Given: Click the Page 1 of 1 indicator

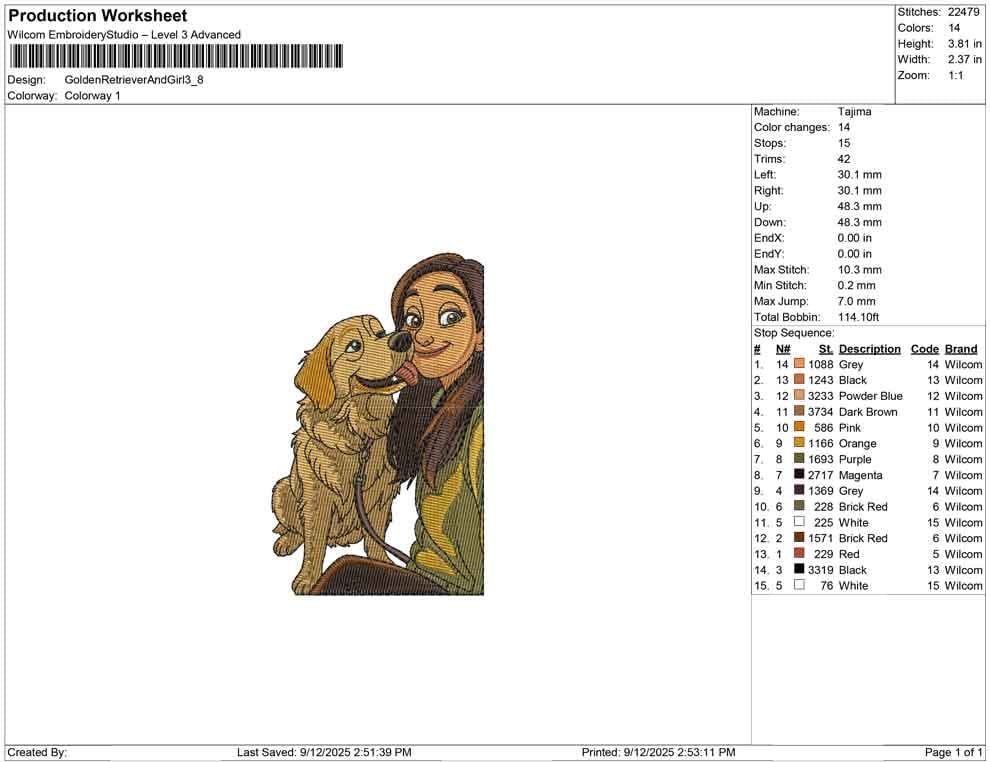Looking at the screenshot, I should pos(953,752).
